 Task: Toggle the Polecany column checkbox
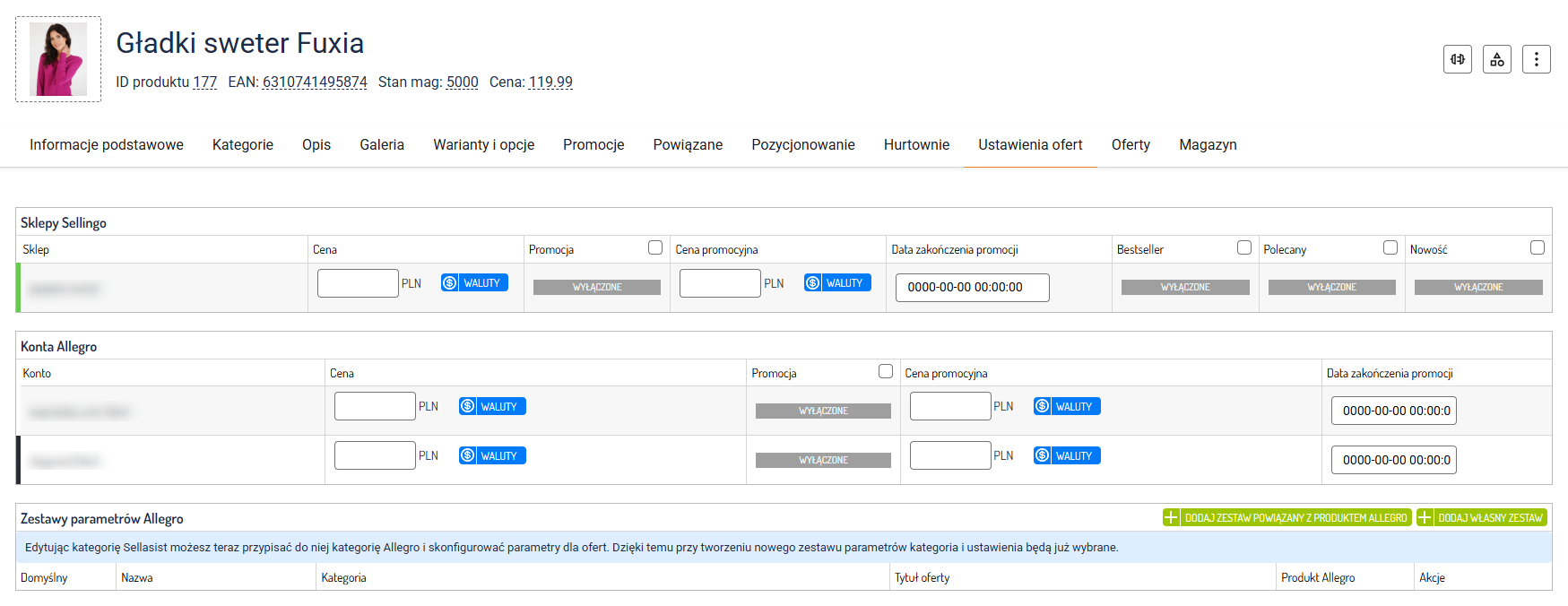click(x=1390, y=248)
